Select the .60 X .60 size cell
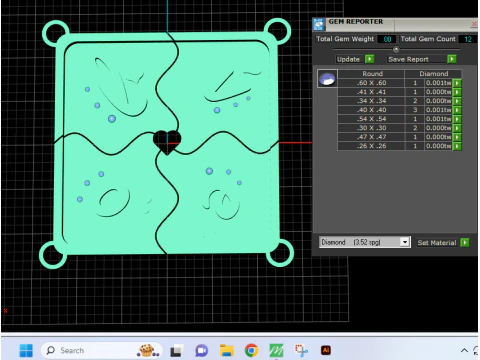480x360 pixels. [x=371, y=83]
